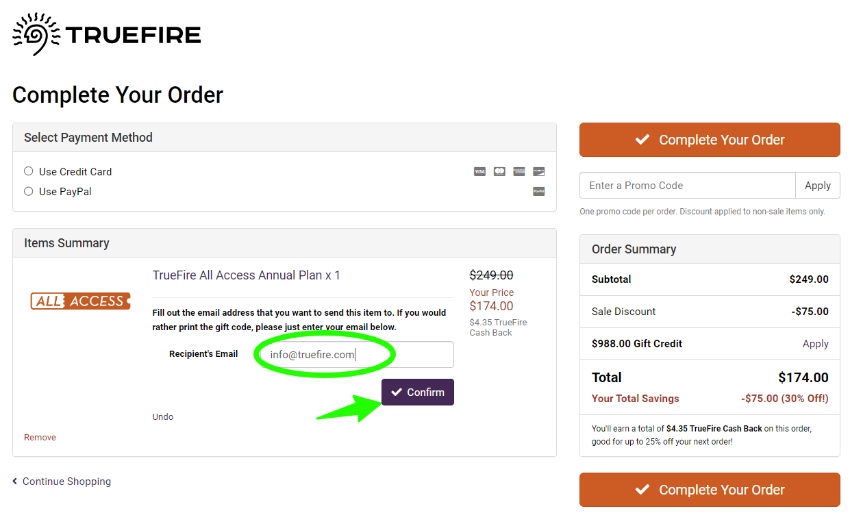Click the top Complete Your Order button
Viewport: 850px width, 514px height.
(710, 140)
